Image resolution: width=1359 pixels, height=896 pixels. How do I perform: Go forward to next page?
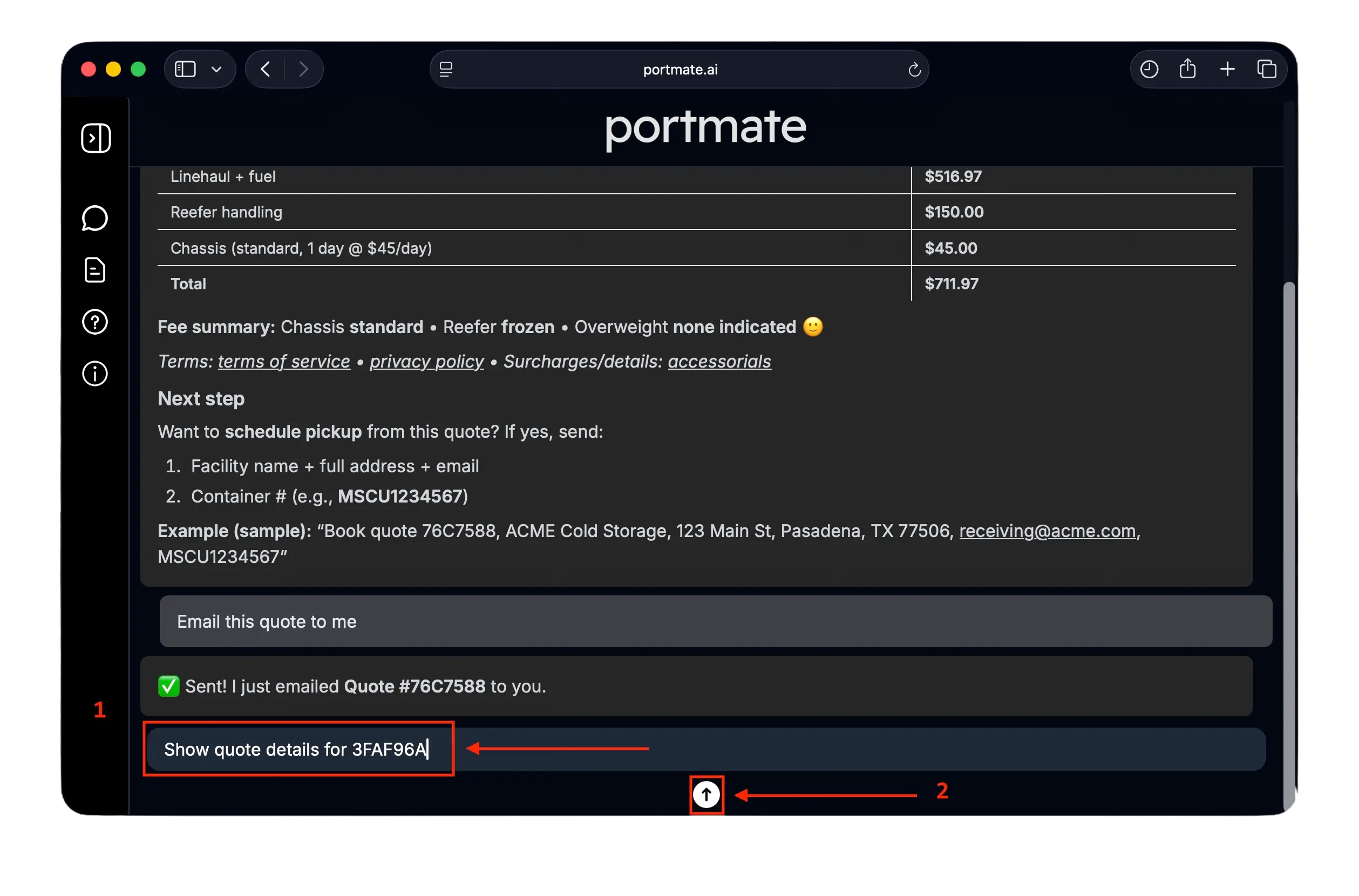coord(304,69)
